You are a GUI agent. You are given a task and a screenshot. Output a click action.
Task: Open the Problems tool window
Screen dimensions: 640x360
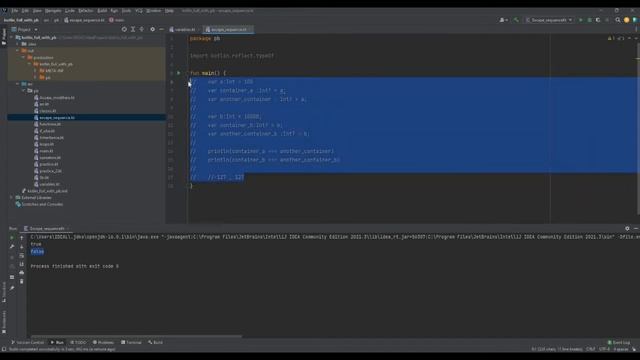[103, 342]
